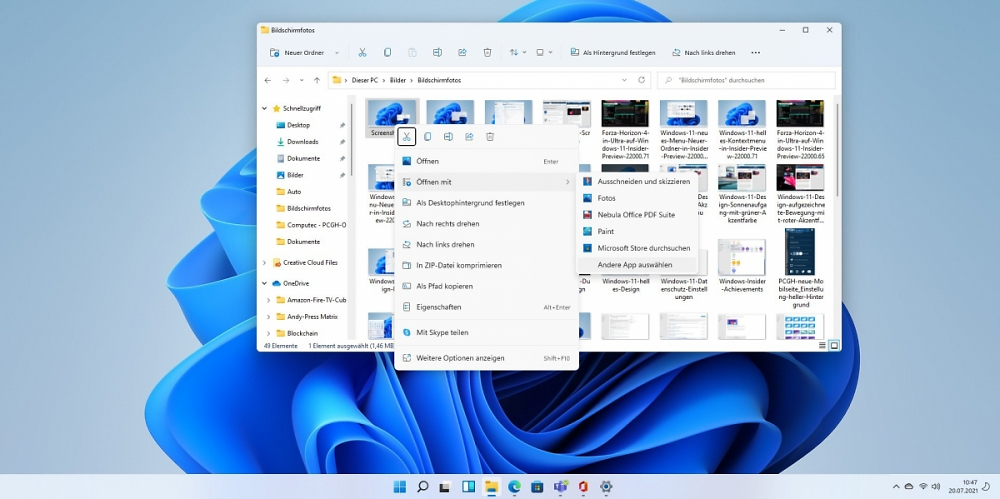
Task: Go up one folder level arrow
Action: 317,80
